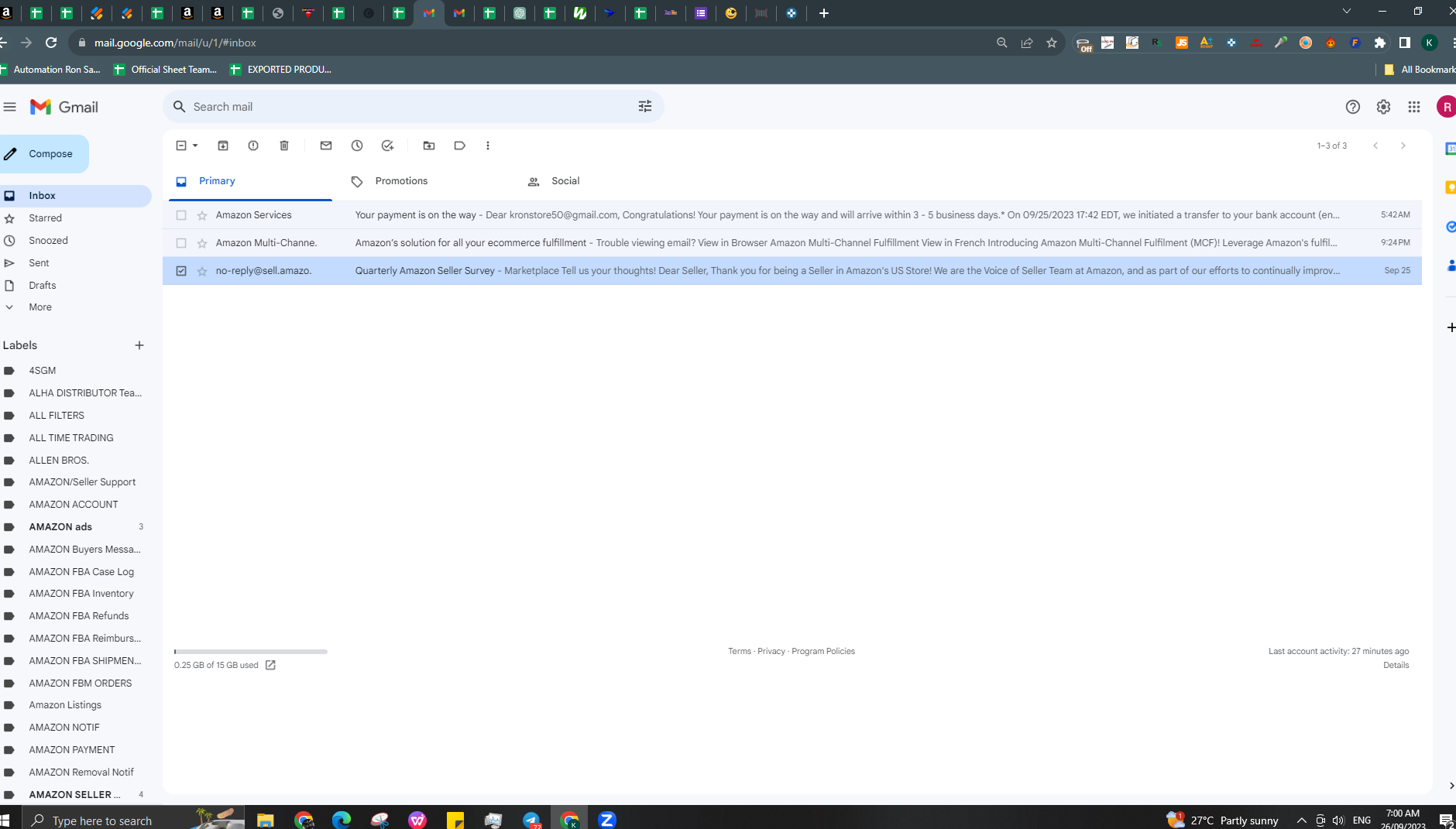Open Google apps grid
This screenshot has height=829, width=1456.
(1414, 107)
